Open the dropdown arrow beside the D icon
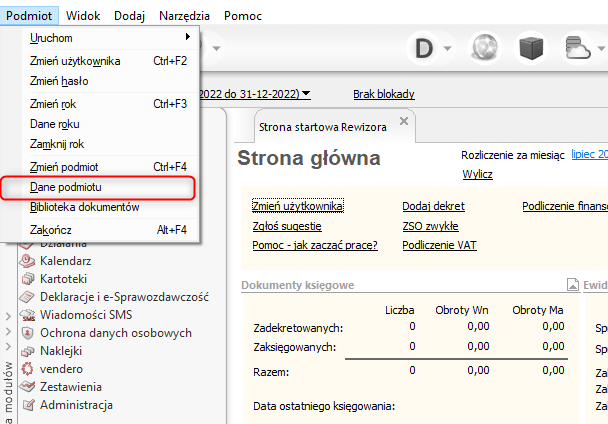Image resolution: width=608 pixels, height=424 pixels. click(448, 49)
